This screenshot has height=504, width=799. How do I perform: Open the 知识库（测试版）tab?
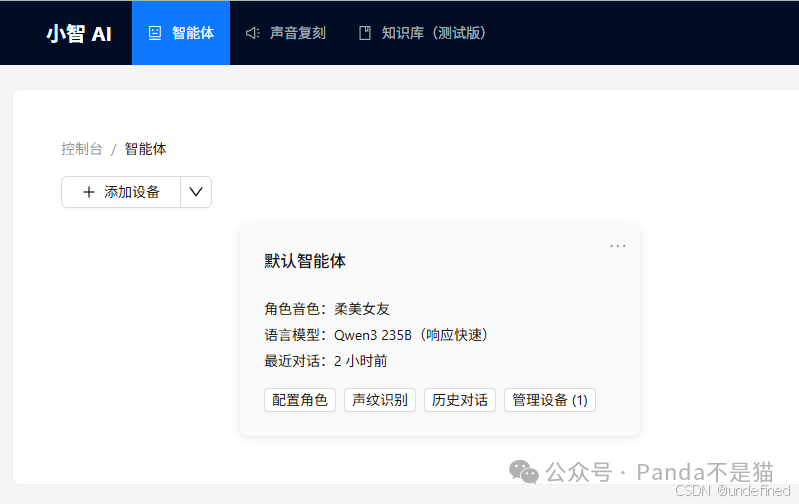click(x=422, y=33)
